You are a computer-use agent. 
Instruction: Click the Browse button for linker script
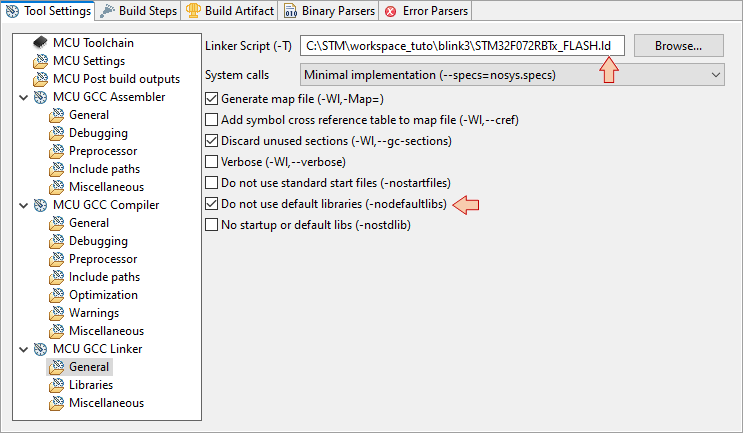[x=679, y=45]
